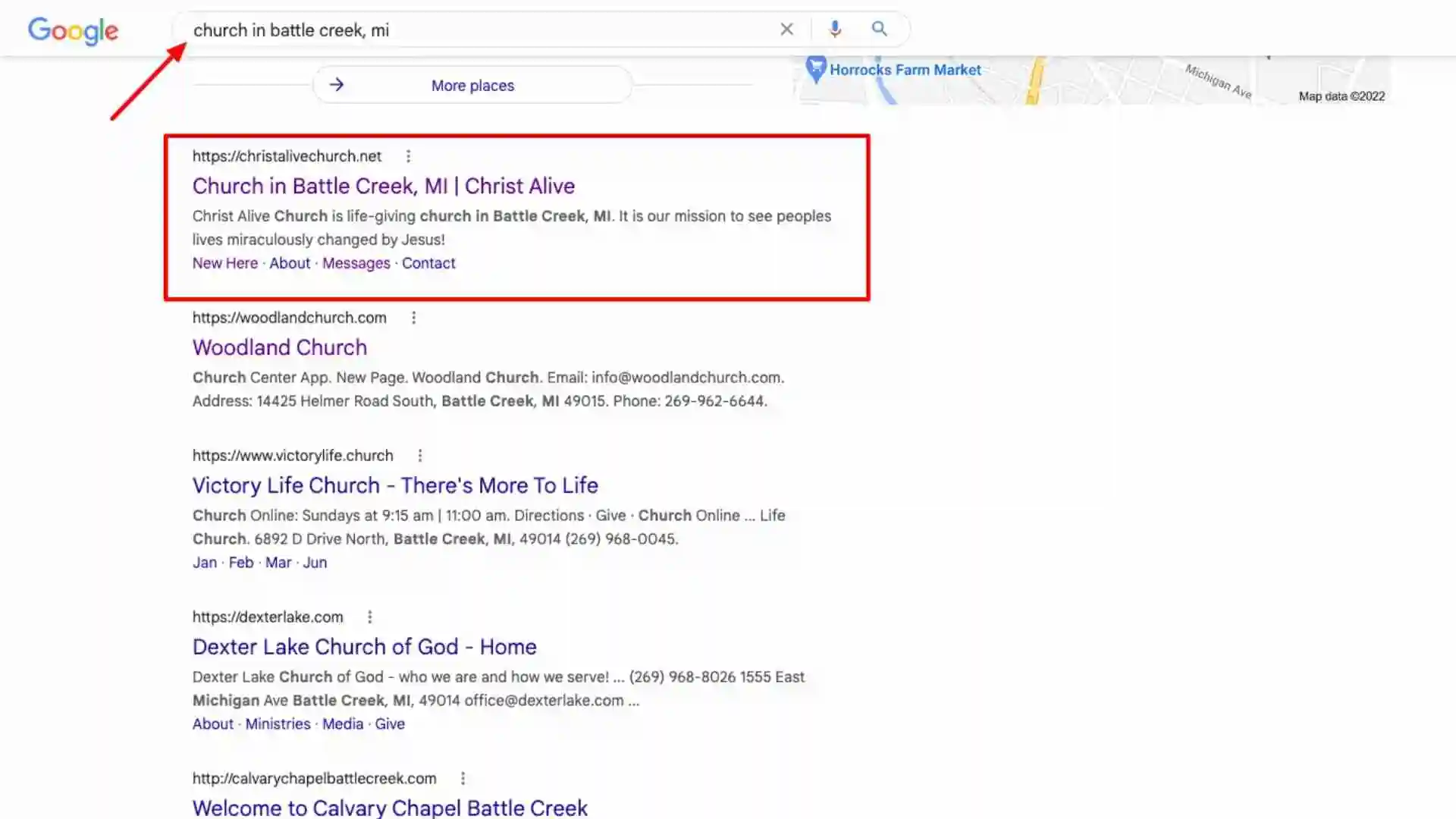The image size is (1456, 819).
Task: Click the More places button
Action: point(472,85)
